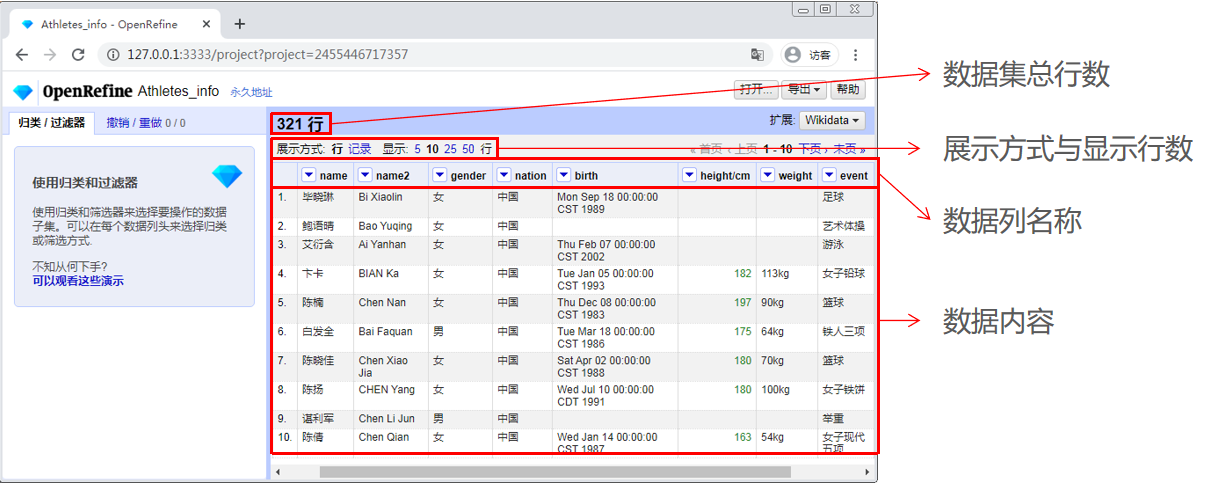Click the horizontal scrollbar thumb of the table
Image resolution: width=1211 pixels, height=492 pixels.
(555, 471)
